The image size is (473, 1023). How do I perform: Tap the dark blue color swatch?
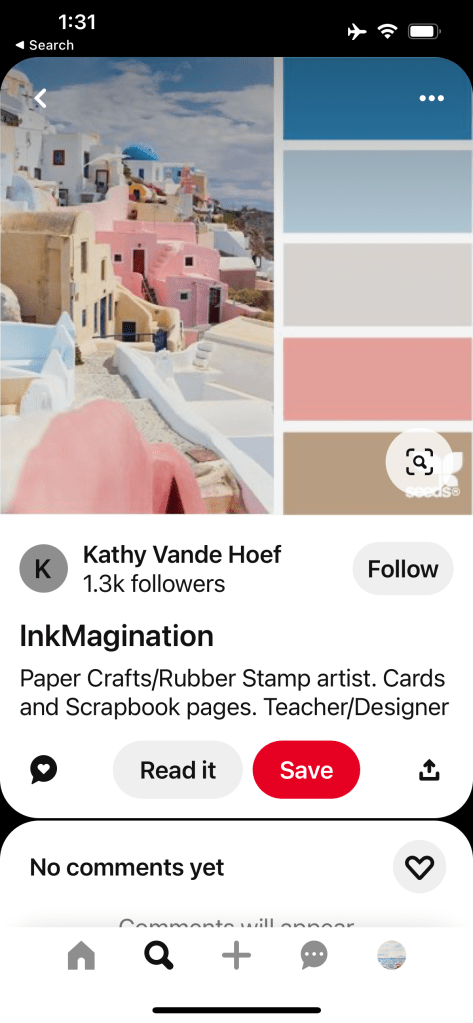click(x=378, y=99)
